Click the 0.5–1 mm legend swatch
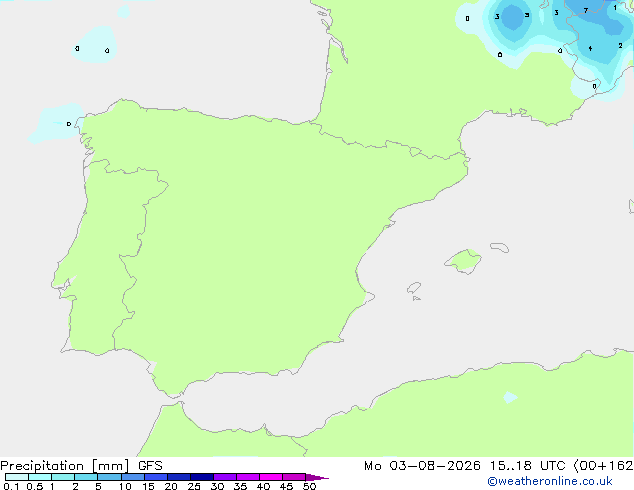 tap(40, 477)
